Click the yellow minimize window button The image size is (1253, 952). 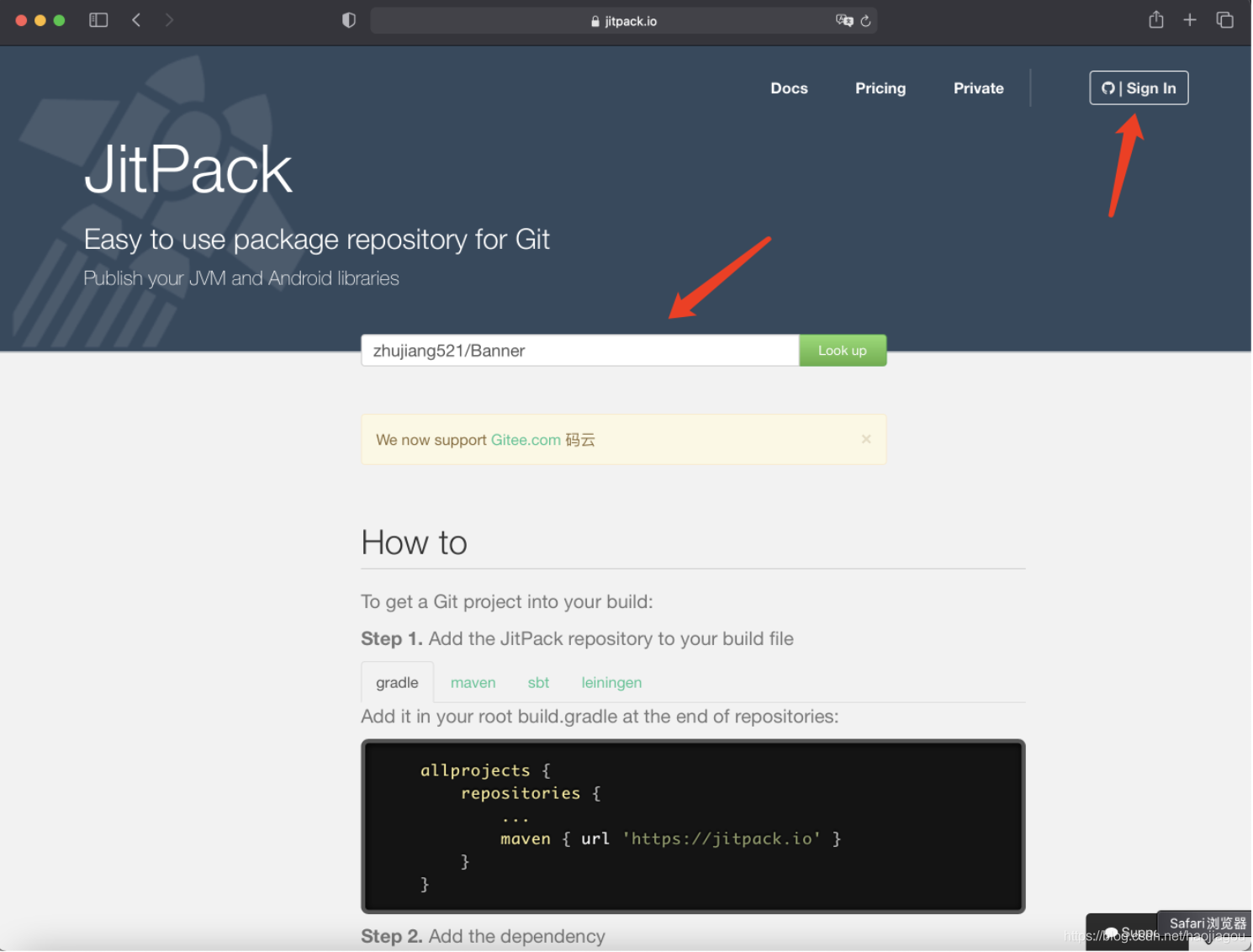[x=40, y=20]
